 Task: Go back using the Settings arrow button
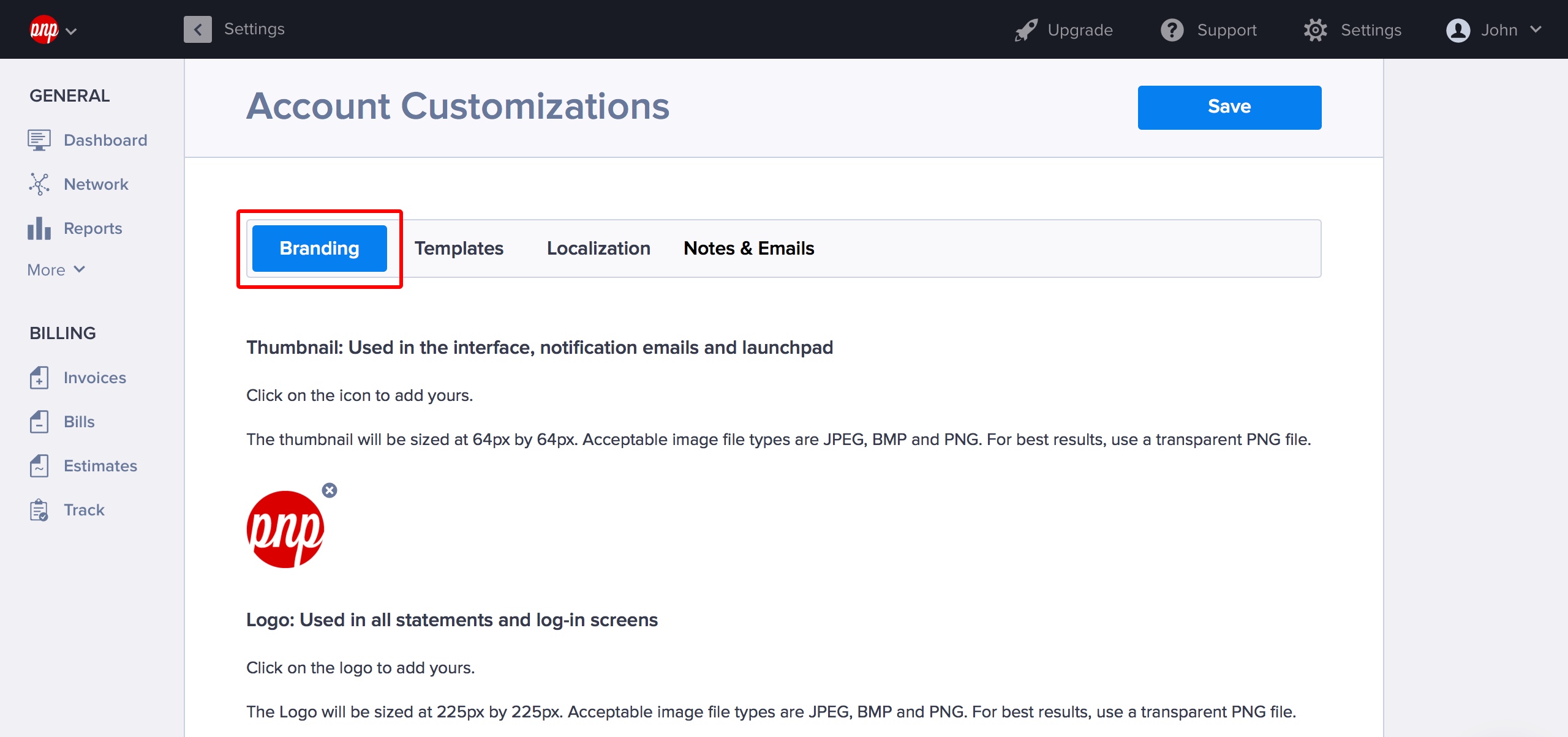click(x=197, y=29)
